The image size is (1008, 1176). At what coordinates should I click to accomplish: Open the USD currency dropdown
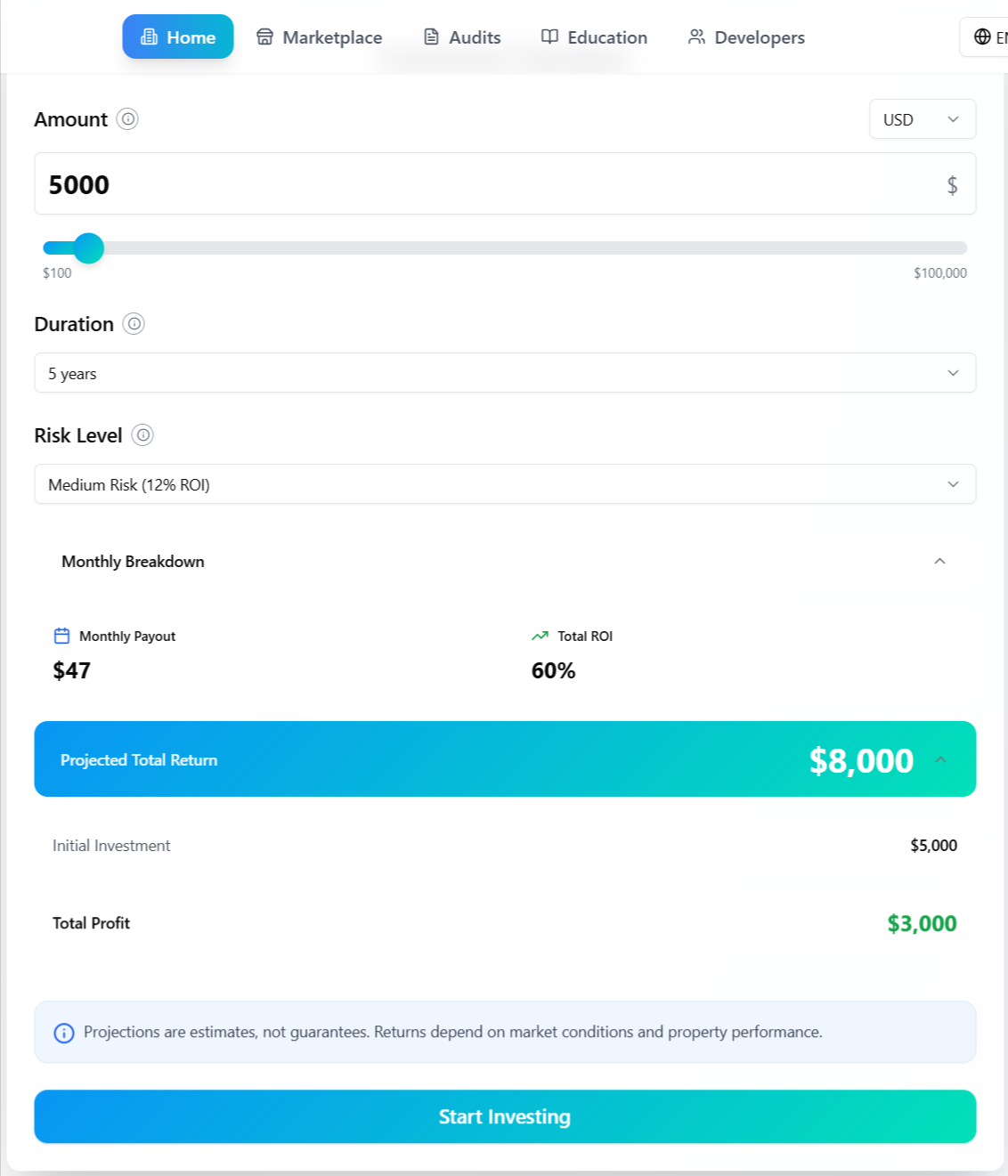click(x=922, y=119)
